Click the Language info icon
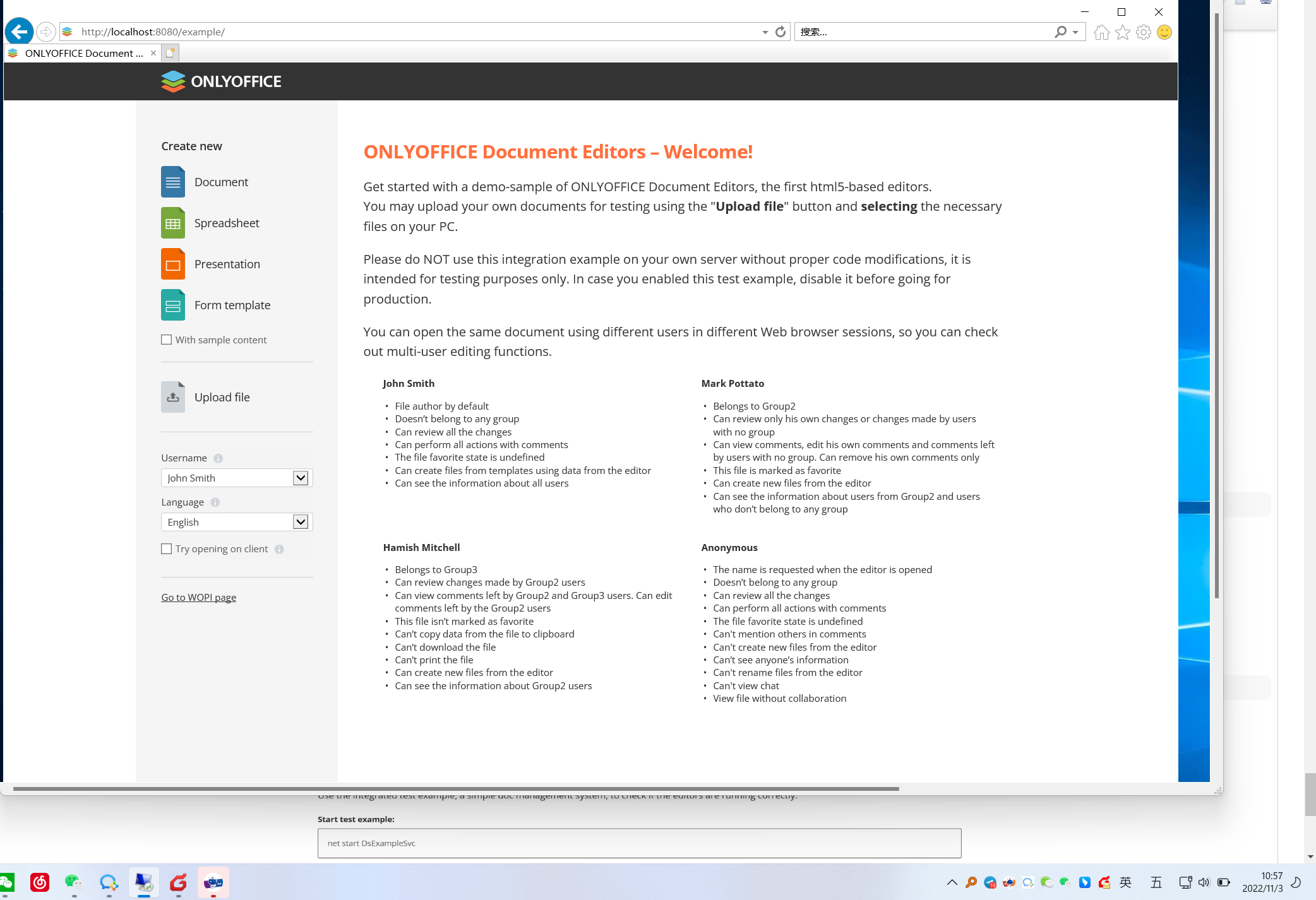Screen dimensions: 1316x900 click(215, 502)
